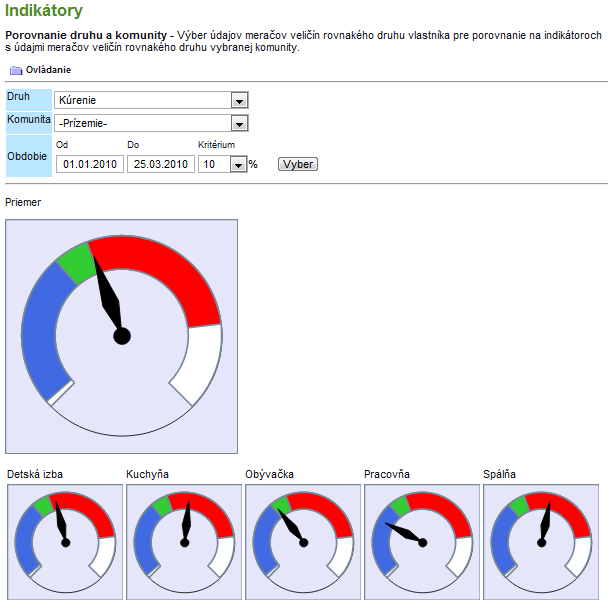Click the Od date field

90,164
